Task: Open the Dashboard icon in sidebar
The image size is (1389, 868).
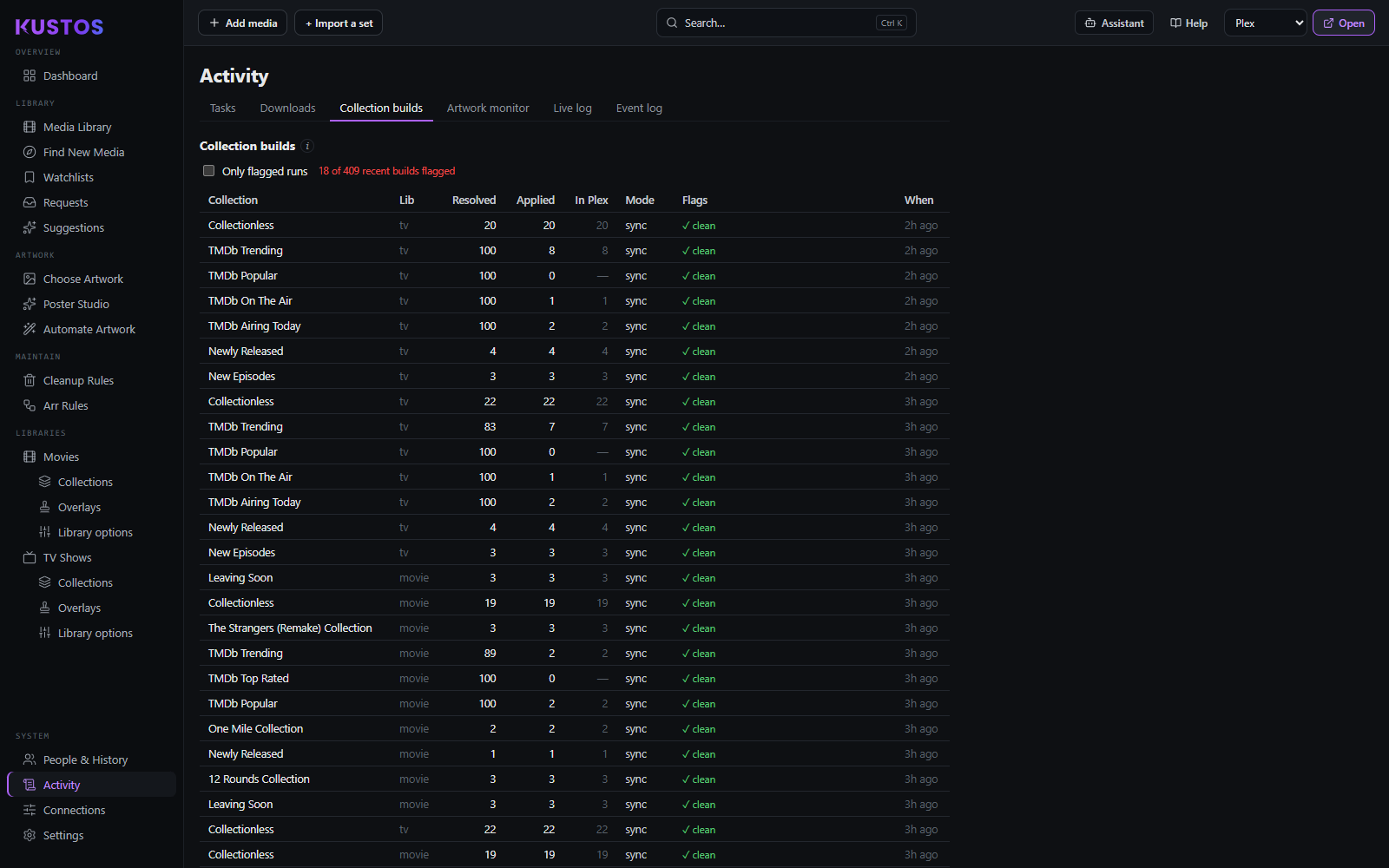Action: tap(30, 76)
